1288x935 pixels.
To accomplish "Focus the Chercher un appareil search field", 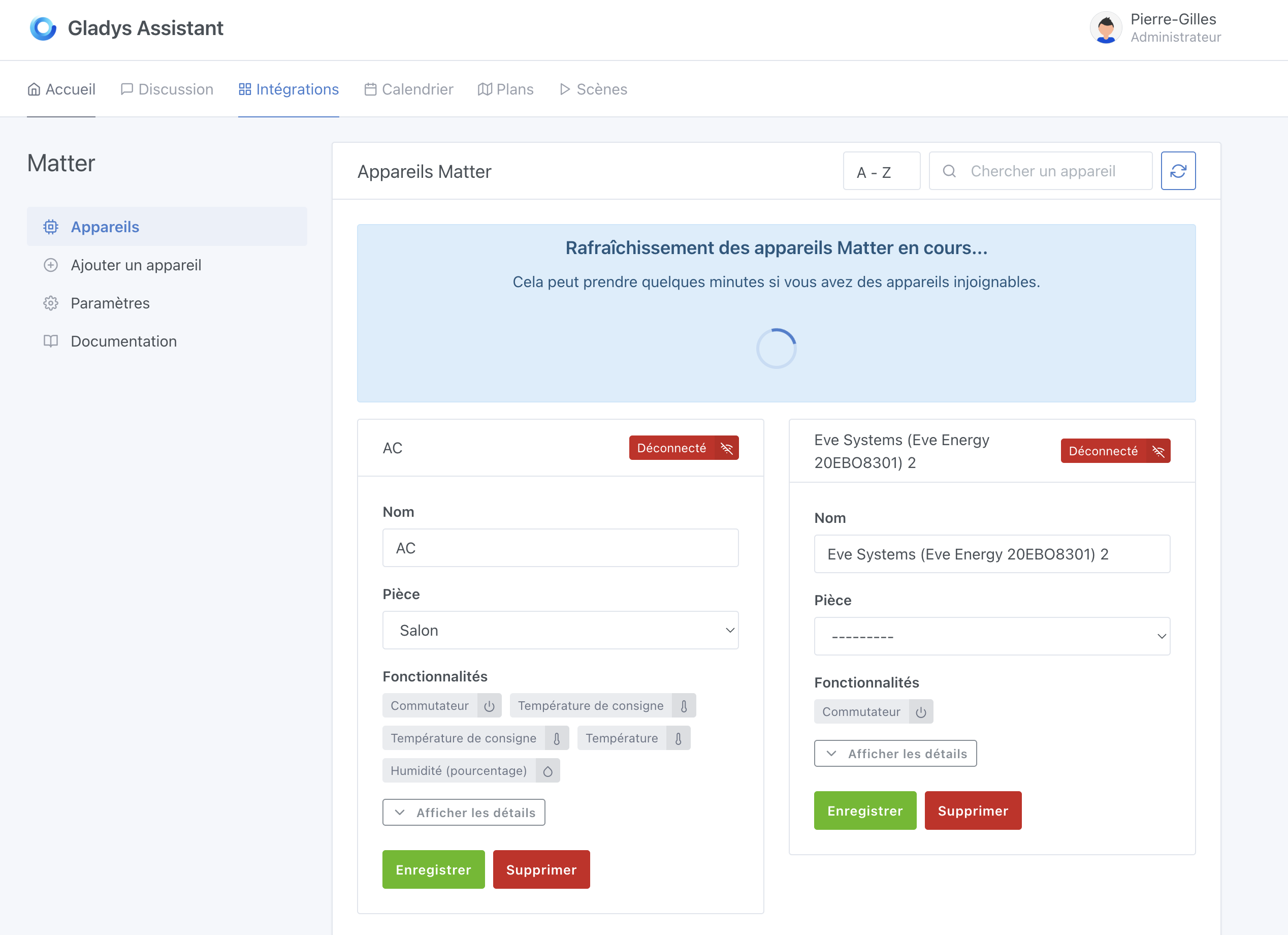I will (x=1040, y=171).
